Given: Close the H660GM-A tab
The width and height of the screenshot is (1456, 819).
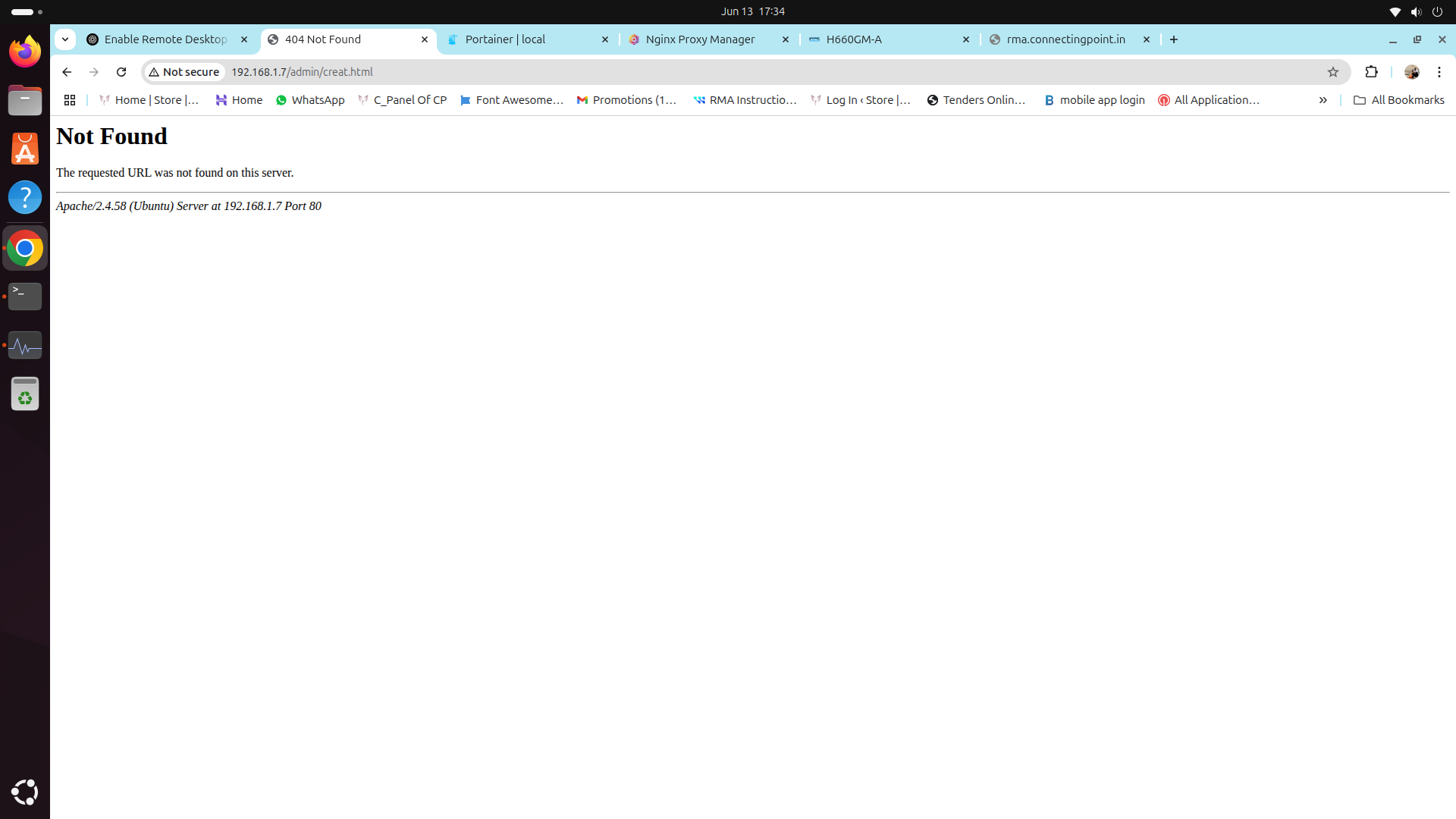Looking at the screenshot, I should coord(966,39).
